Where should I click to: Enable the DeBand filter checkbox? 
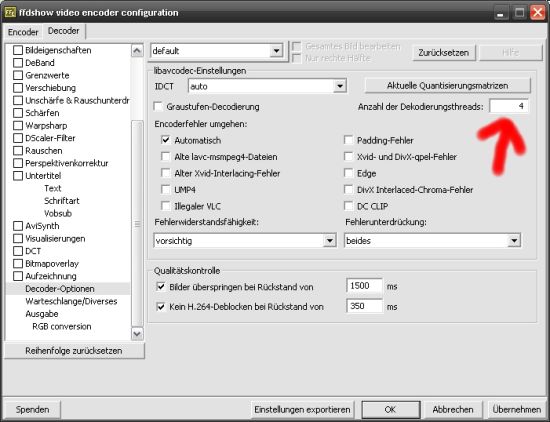point(18,63)
